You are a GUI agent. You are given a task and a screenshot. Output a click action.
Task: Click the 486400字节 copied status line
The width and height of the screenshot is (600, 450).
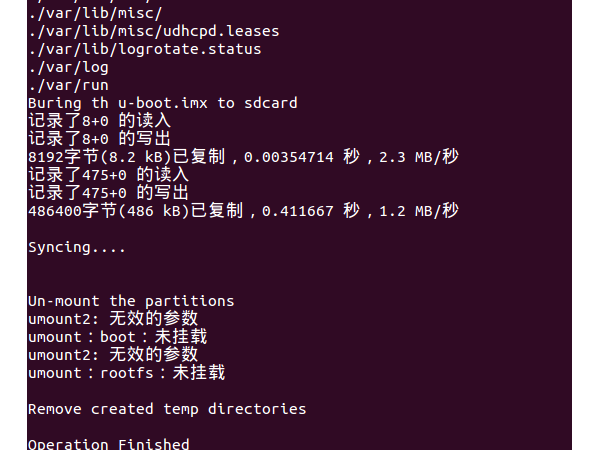point(242,211)
